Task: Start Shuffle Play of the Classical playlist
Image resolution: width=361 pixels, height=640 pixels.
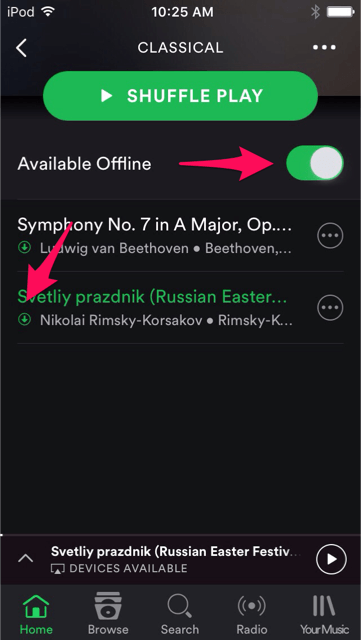Action: click(180, 96)
